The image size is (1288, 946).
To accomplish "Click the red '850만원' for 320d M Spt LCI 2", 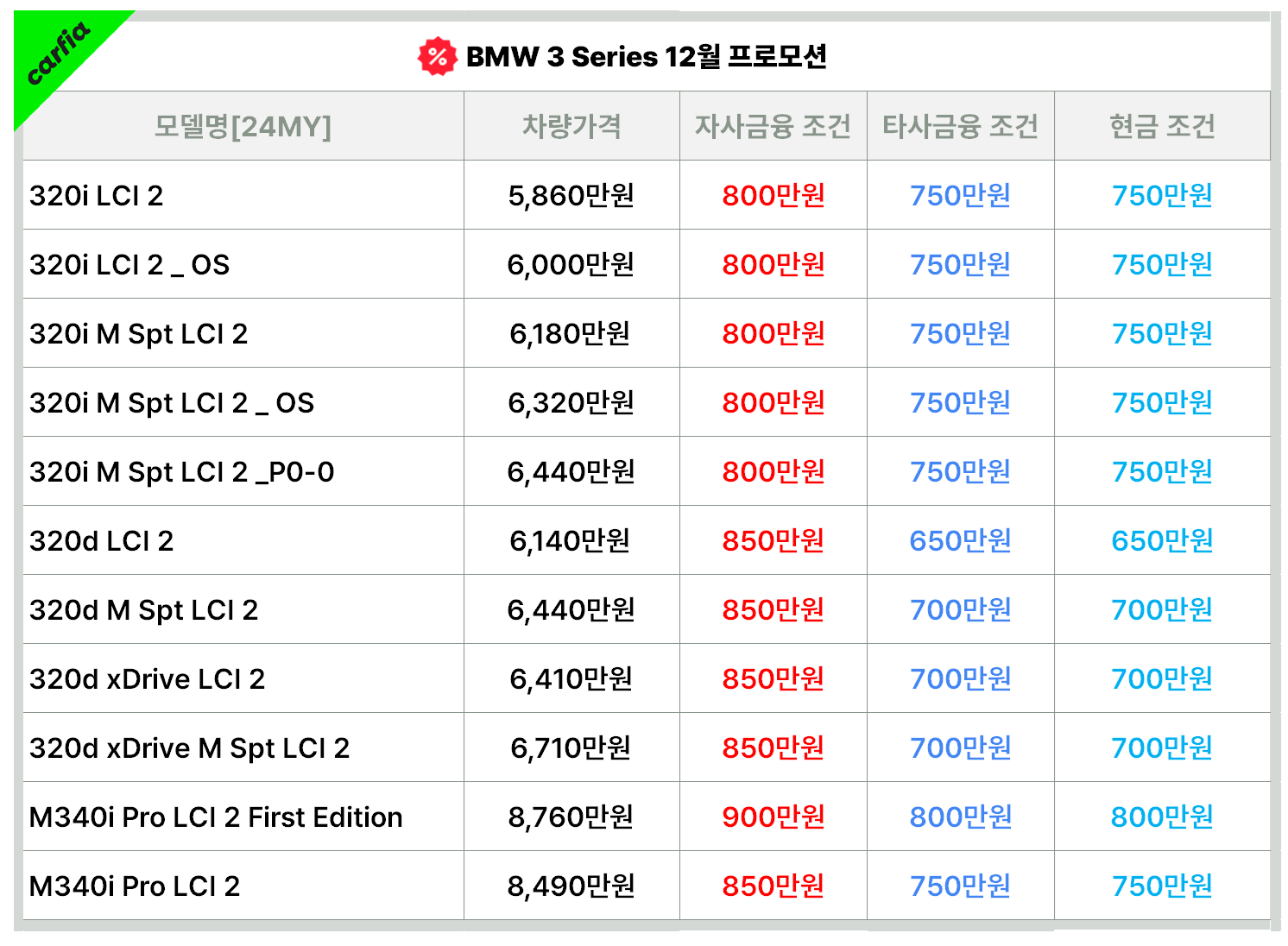I will point(773,610).
